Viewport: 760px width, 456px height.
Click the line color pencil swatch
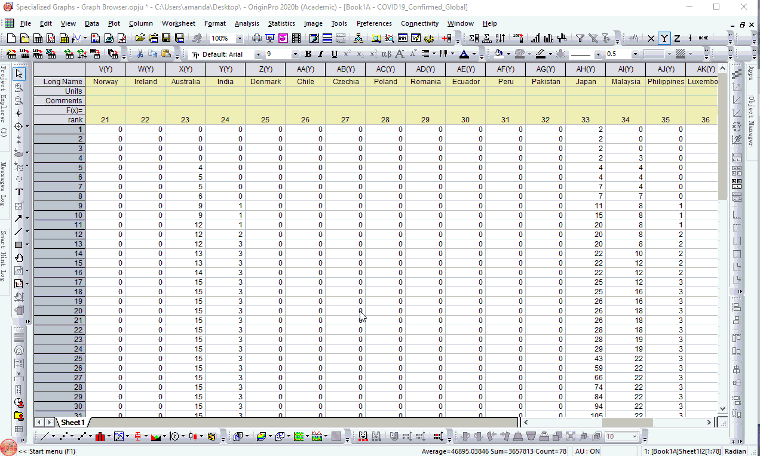541,54
